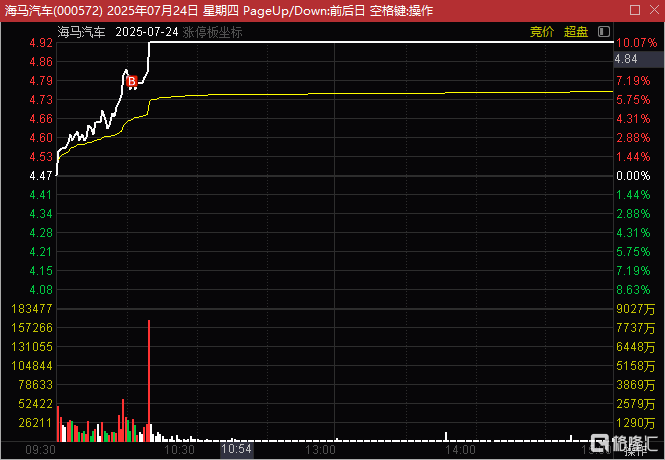
Task: Click the 4.47 previous close price label
Action: click(41, 176)
